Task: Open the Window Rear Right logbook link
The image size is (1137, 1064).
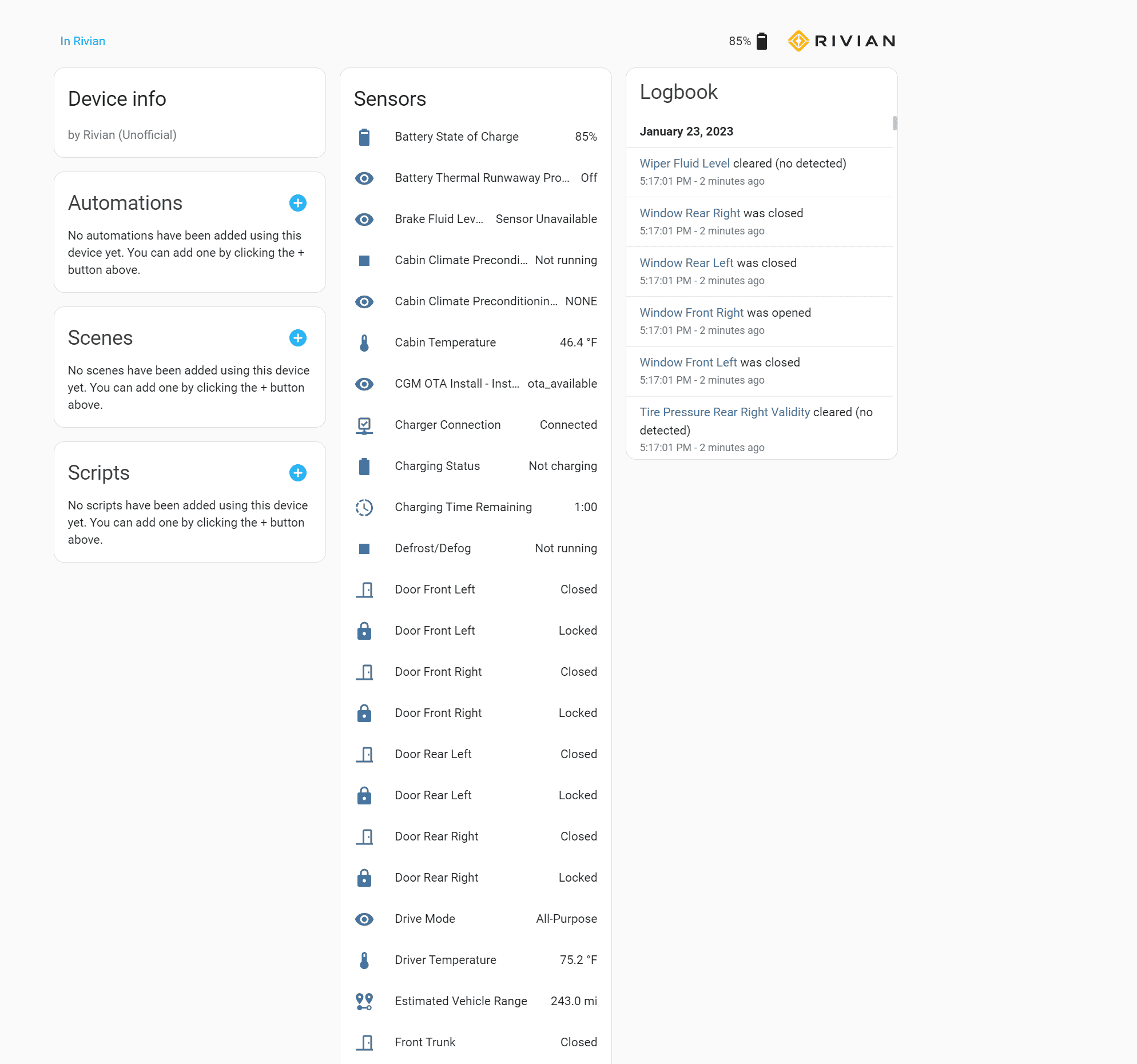Action: coord(690,213)
